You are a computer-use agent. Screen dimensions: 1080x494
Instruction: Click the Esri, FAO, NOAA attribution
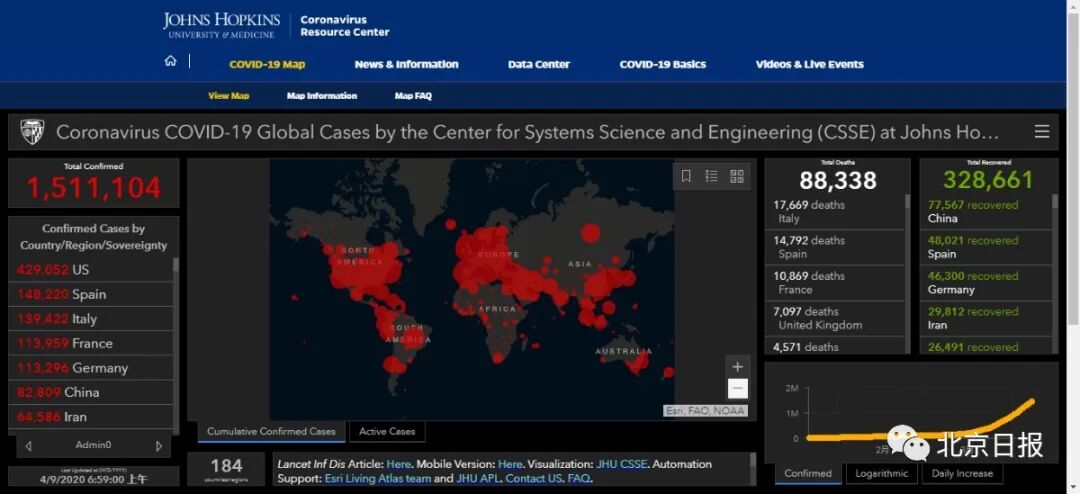[705, 411]
